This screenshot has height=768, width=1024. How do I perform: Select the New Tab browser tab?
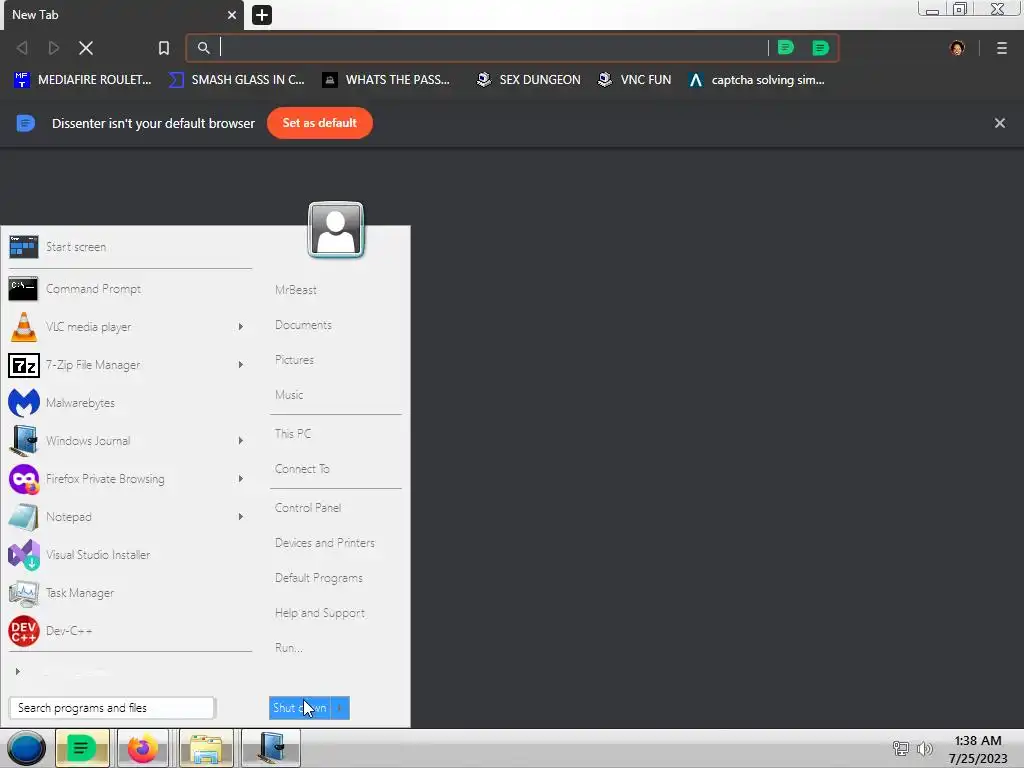pyautogui.click(x=123, y=15)
